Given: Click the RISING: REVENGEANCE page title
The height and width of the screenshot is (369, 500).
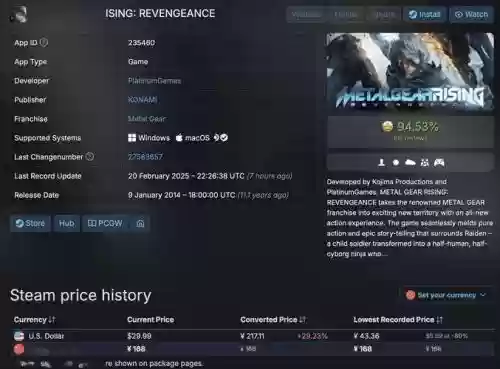Looking at the screenshot, I should (x=160, y=13).
